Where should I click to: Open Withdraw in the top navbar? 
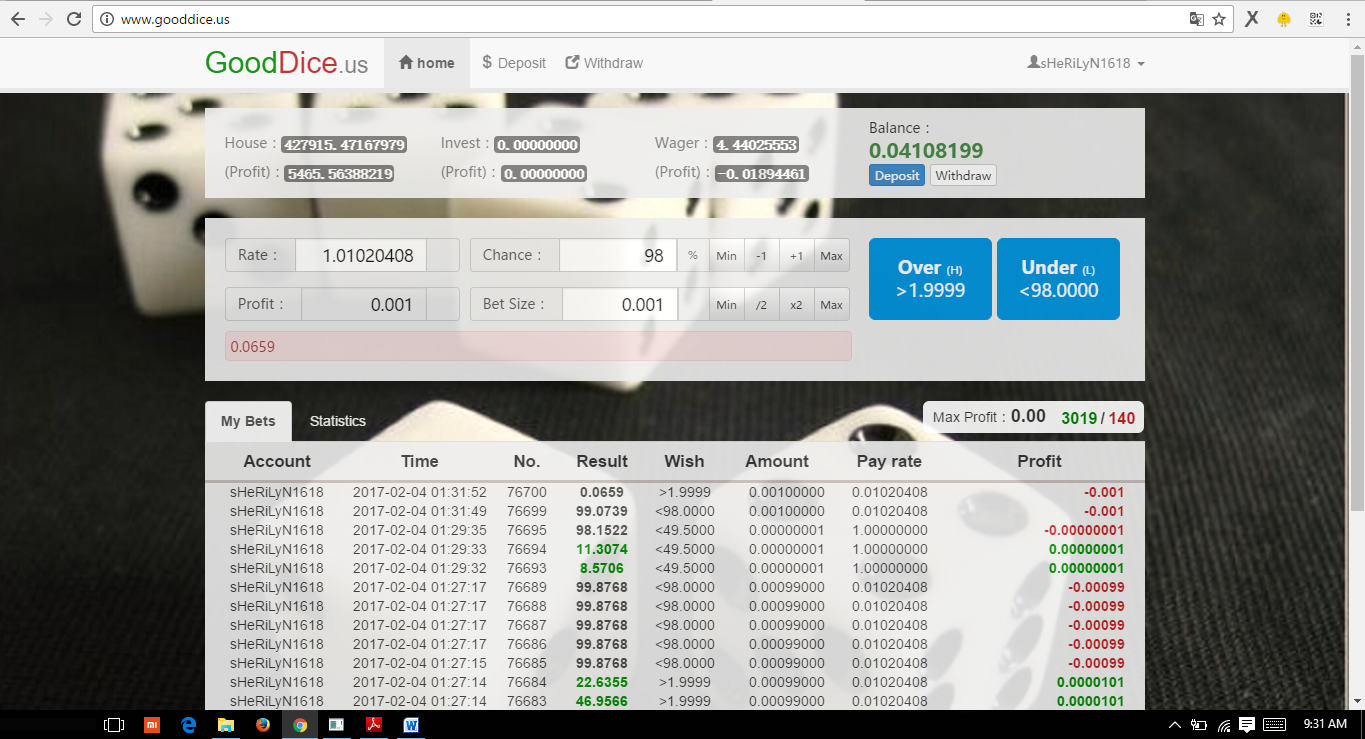point(604,63)
